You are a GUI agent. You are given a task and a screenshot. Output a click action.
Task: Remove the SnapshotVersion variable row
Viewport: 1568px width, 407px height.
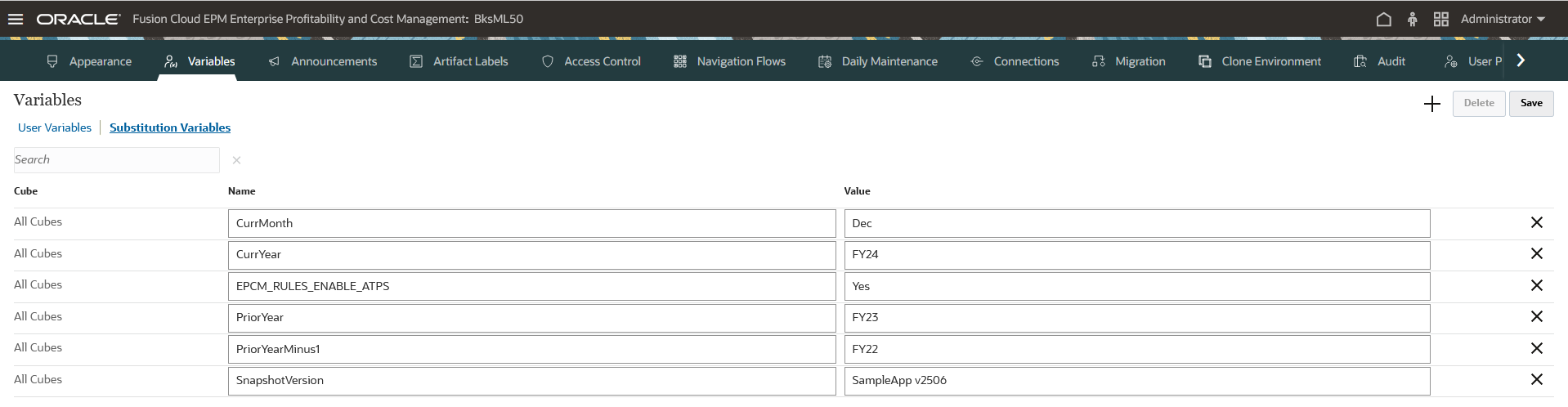[1536, 379]
